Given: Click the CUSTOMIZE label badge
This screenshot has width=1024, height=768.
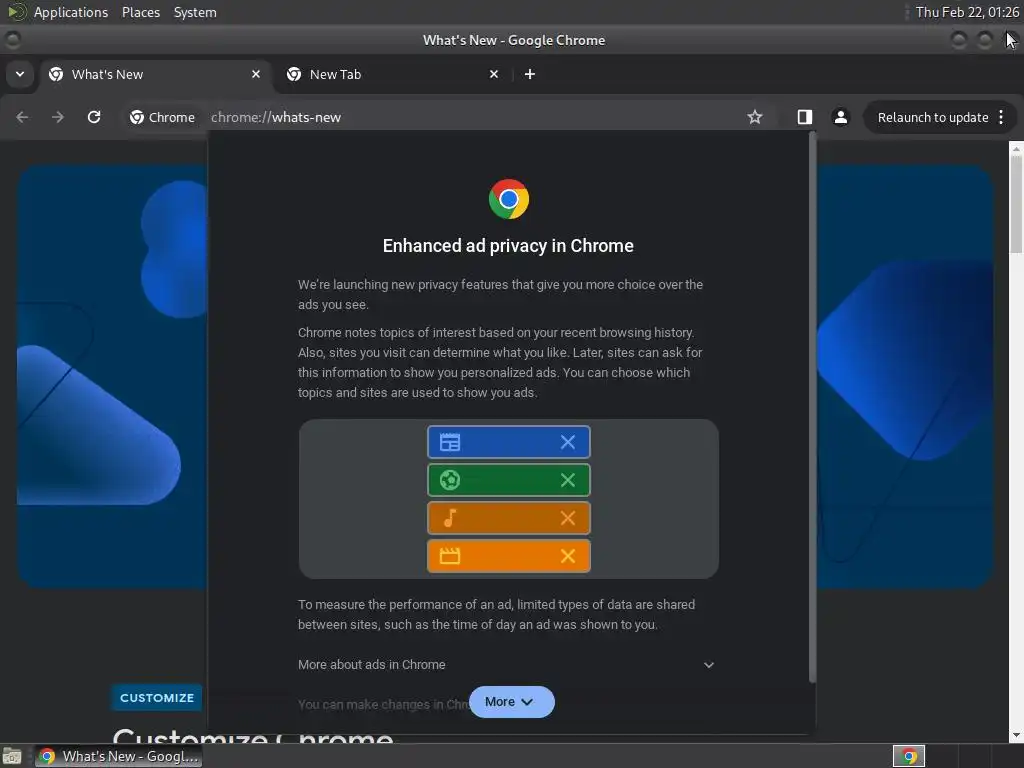Looking at the screenshot, I should [x=157, y=697].
